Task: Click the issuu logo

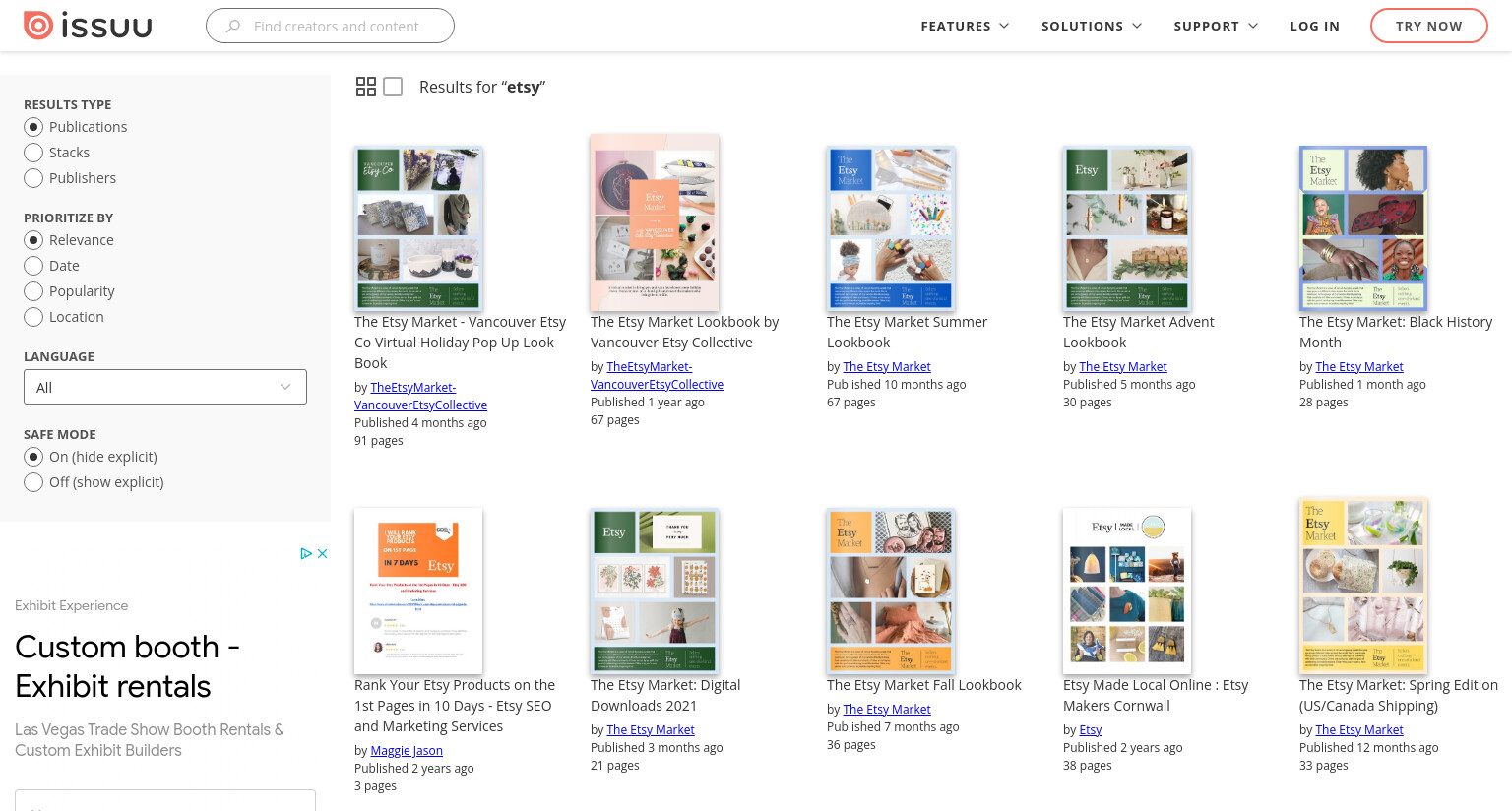Action: pyautogui.click(x=88, y=26)
